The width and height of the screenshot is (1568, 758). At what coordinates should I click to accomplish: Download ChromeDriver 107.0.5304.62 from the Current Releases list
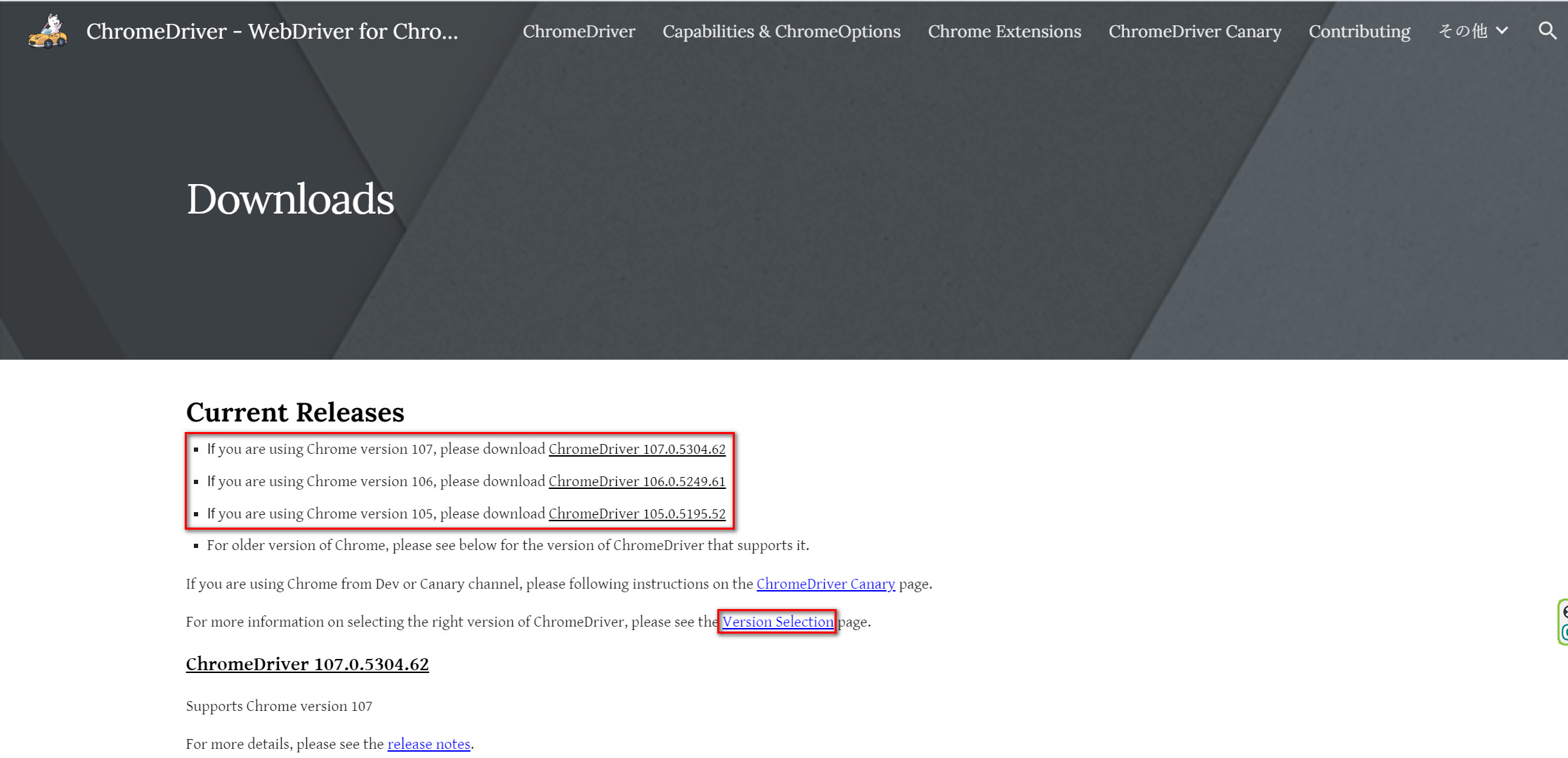point(636,449)
